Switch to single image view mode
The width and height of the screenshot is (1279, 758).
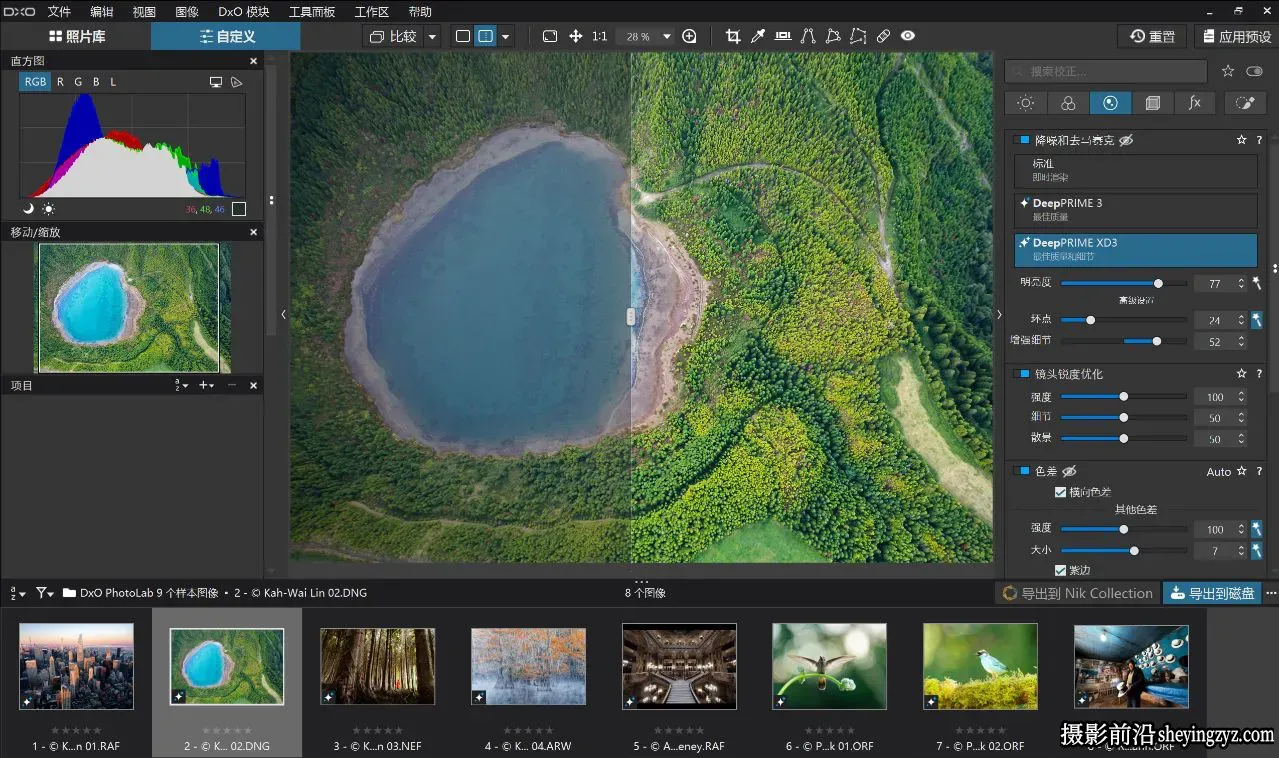point(462,36)
